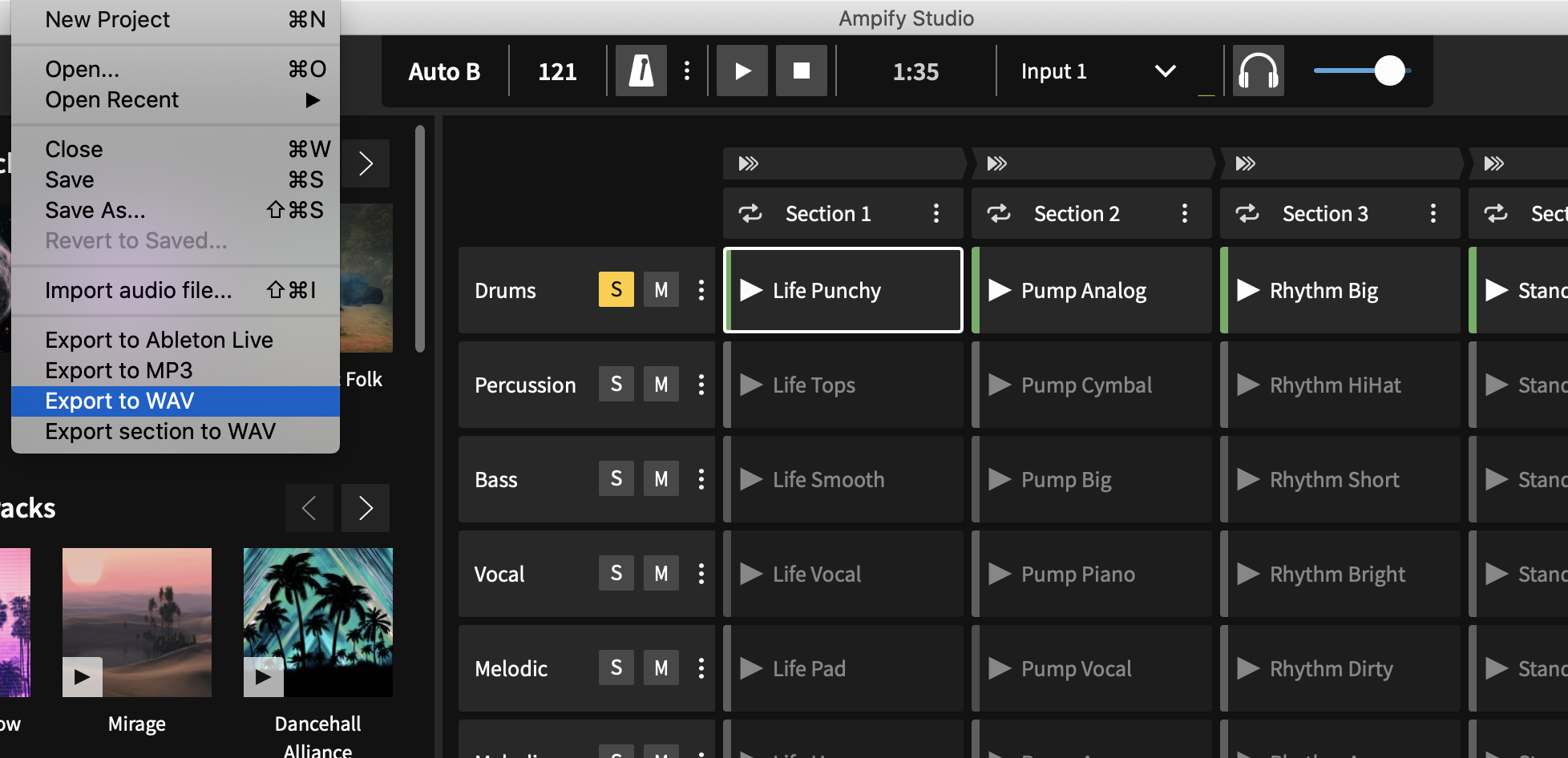The width and height of the screenshot is (1568, 758).
Task: Toggle loop for Section 1
Action: point(750,213)
